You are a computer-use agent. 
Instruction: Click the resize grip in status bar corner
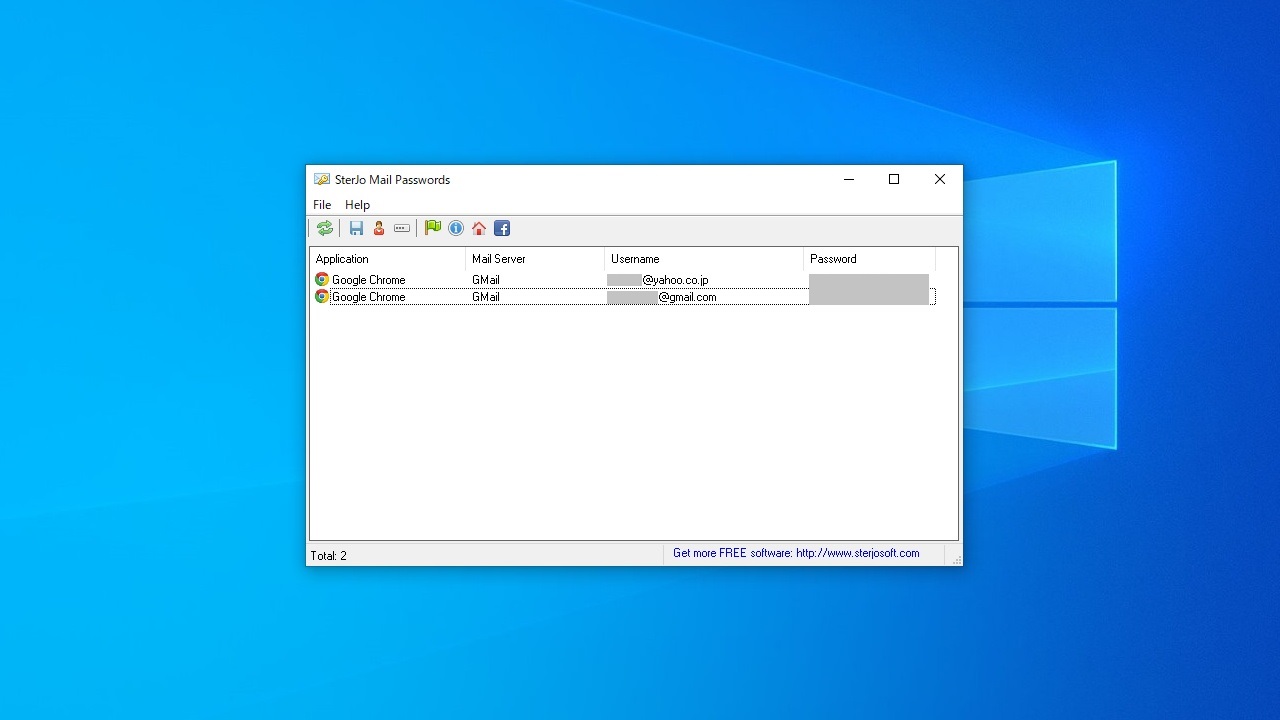point(956,559)
